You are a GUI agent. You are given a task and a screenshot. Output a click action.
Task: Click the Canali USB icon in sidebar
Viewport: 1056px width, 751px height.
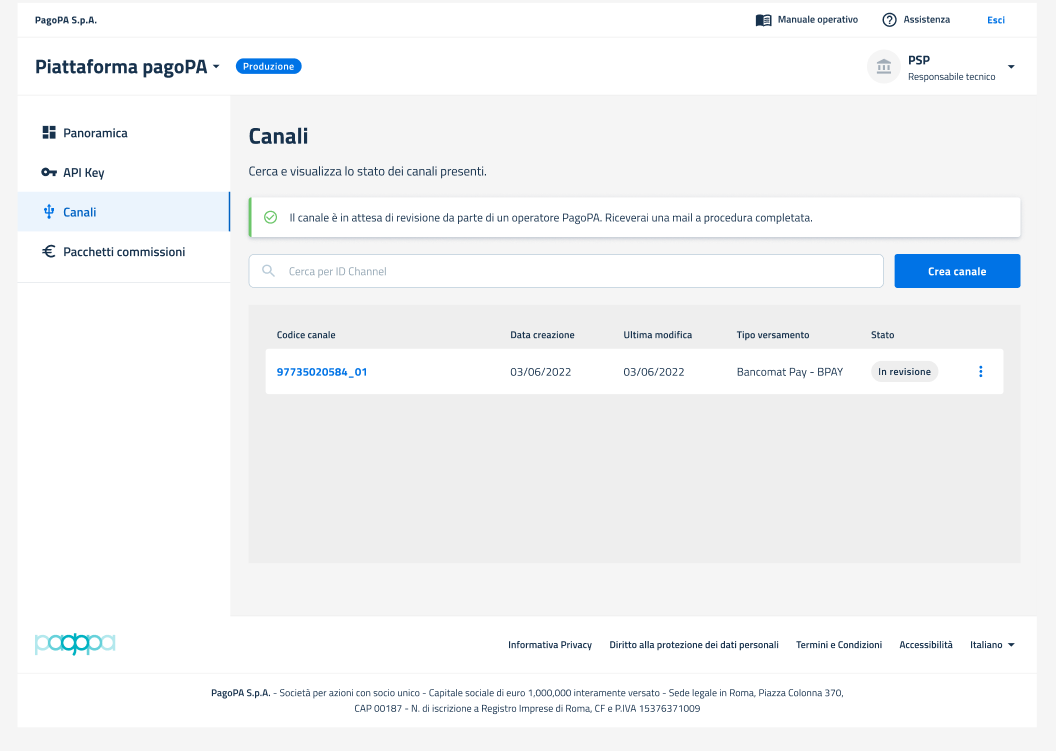coord(49,212)
